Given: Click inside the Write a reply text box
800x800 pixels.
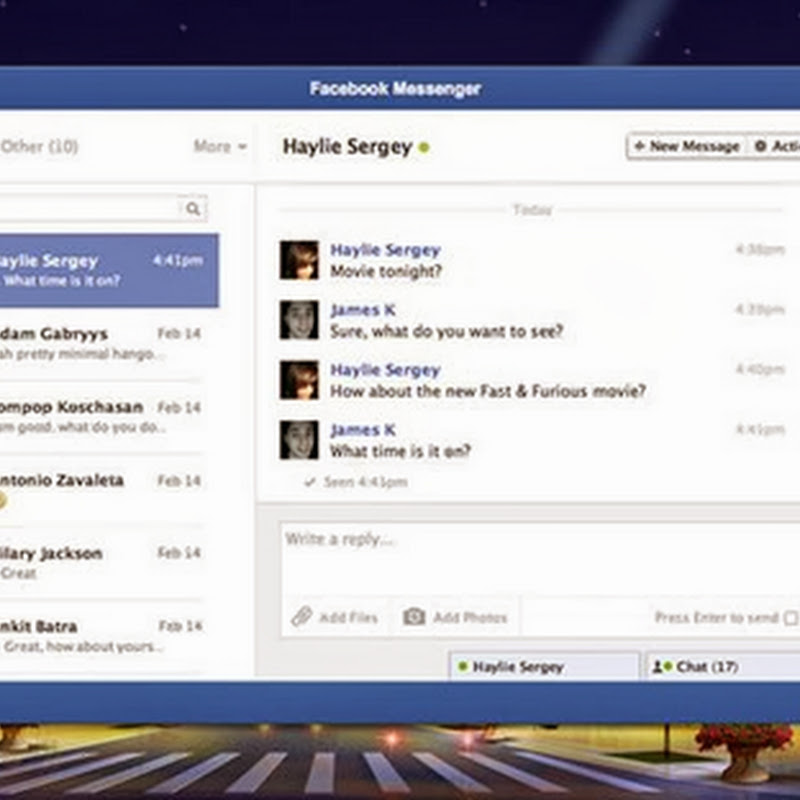Looking at the screenshot, I should point(540,559).
